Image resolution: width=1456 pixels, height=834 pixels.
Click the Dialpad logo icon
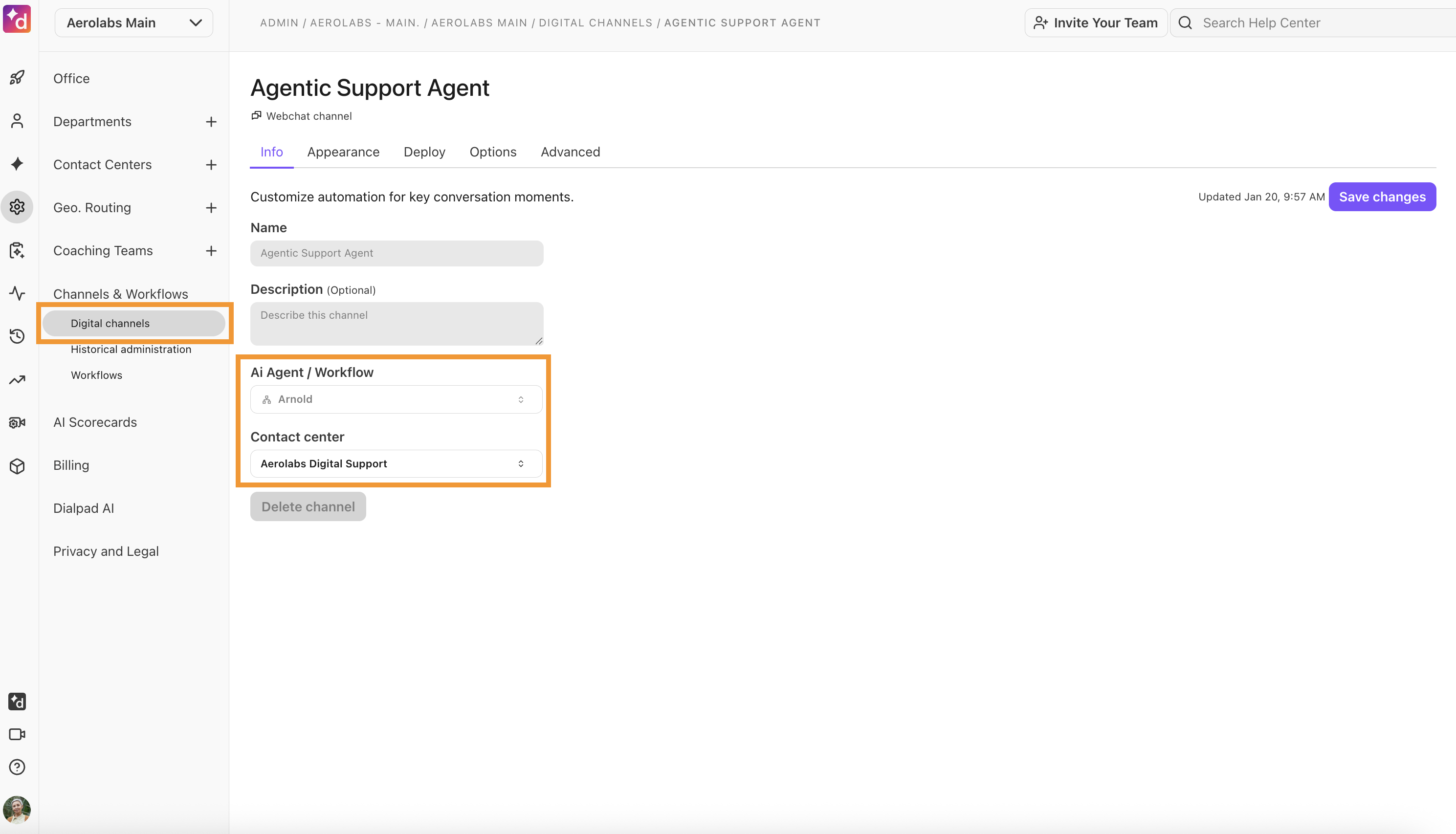click(17, 20)
